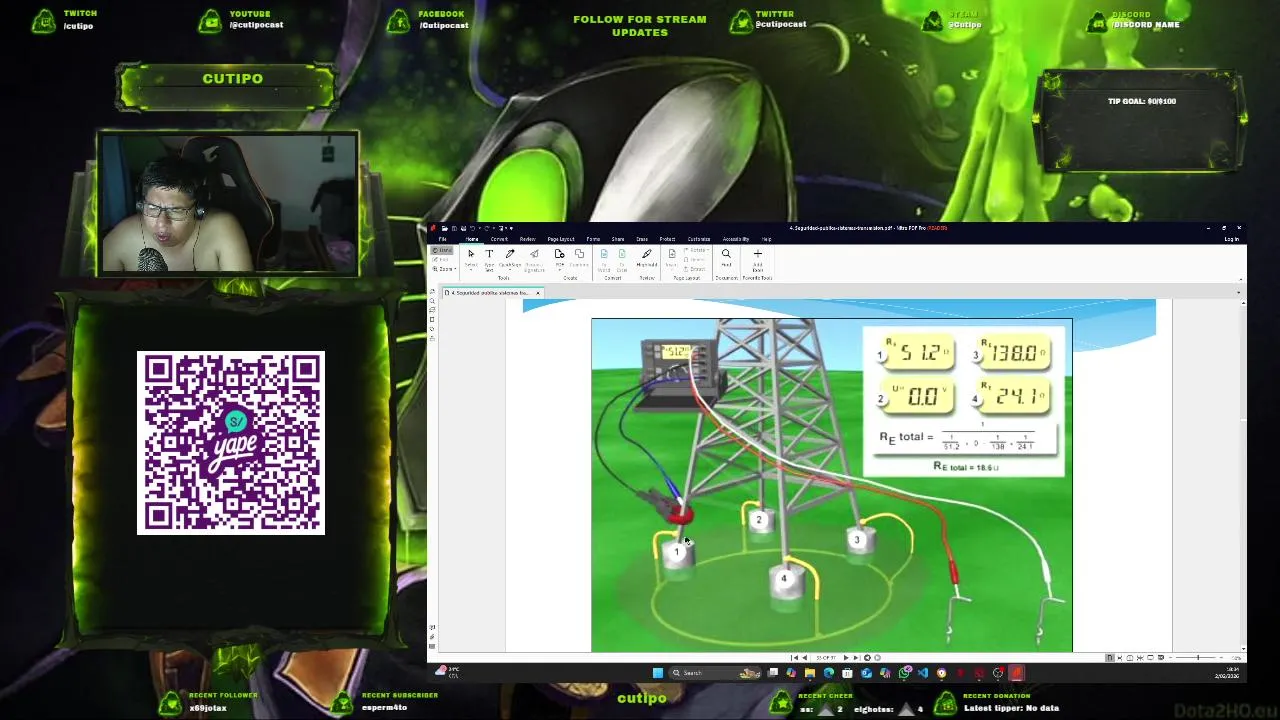The height and width of the screenshot is (720, 1280).
Task: Open the Protect ribbon tab
Action: point(667,239)
